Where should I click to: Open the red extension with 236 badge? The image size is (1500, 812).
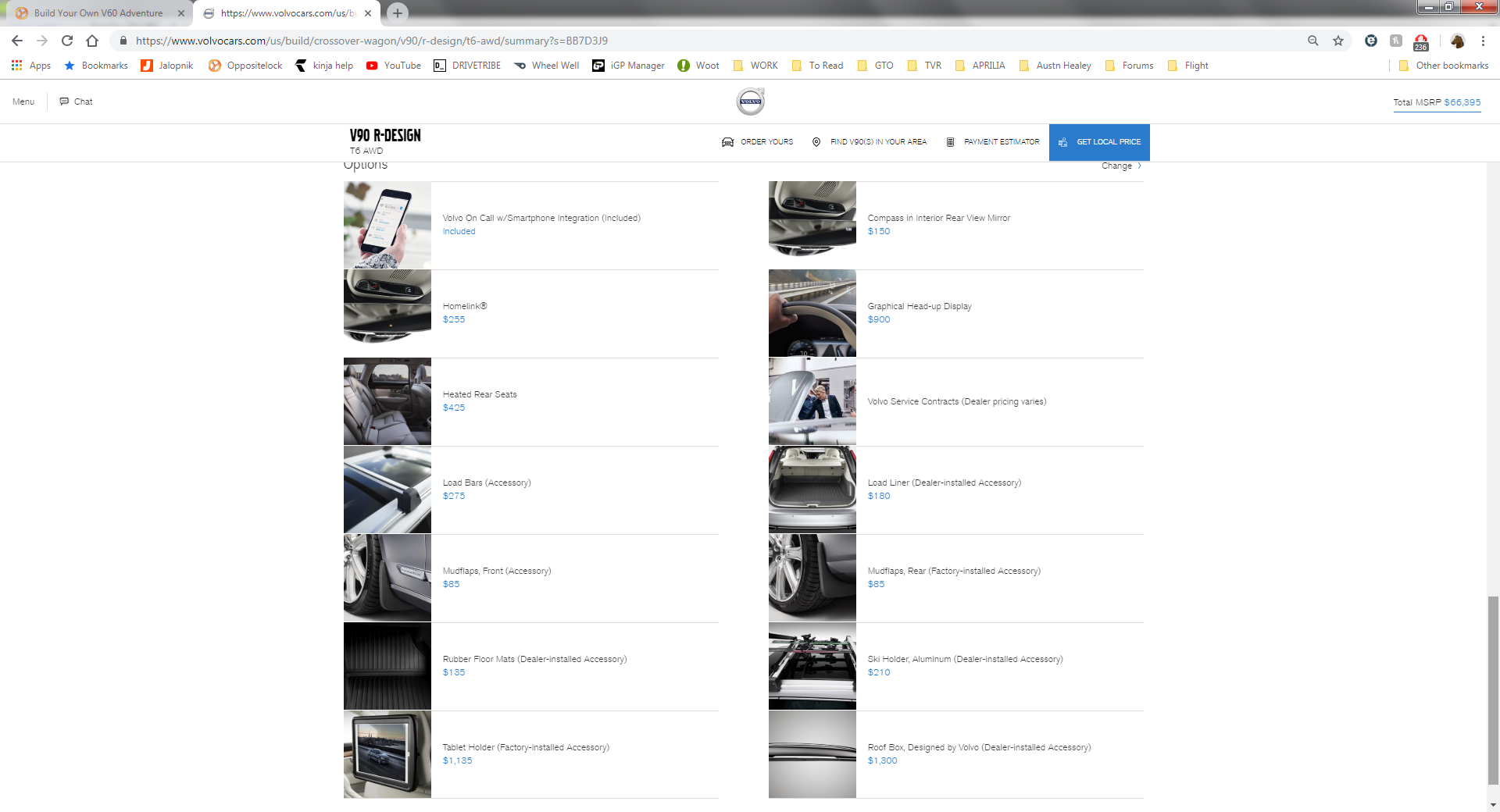[1421, 41]
